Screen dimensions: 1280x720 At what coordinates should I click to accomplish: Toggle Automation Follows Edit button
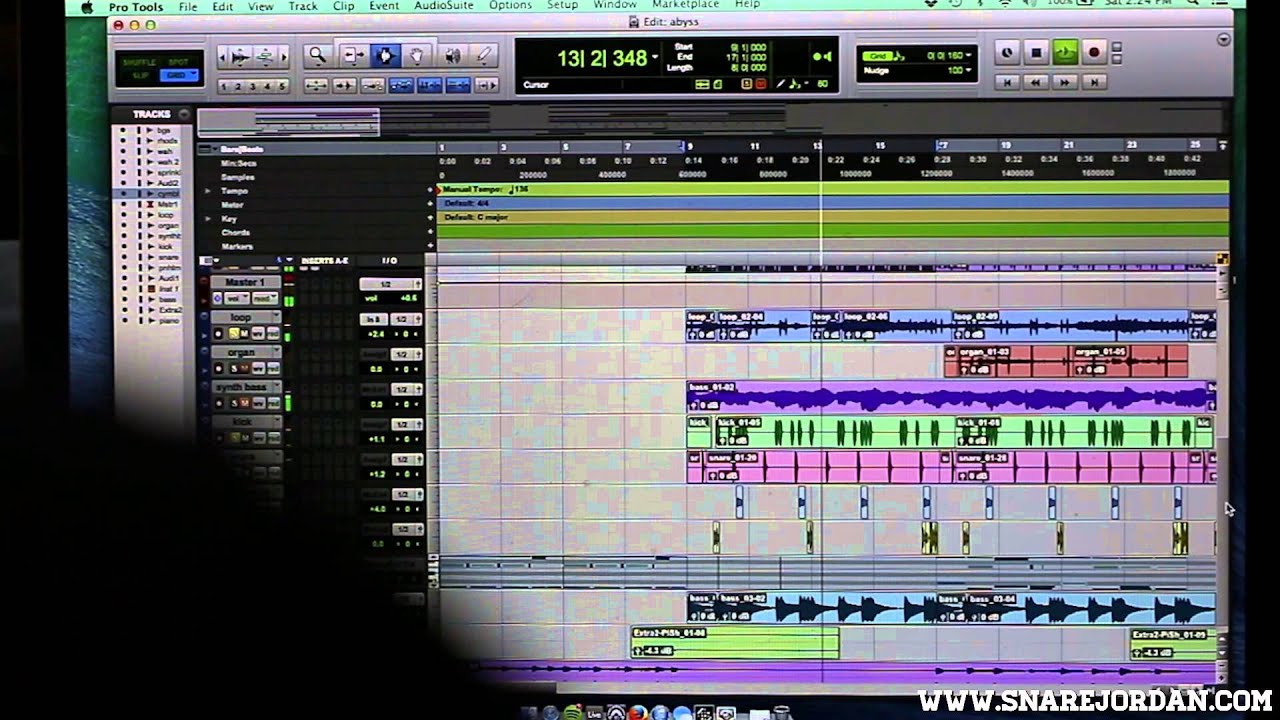pyautogui.click(x=402, y=85)
